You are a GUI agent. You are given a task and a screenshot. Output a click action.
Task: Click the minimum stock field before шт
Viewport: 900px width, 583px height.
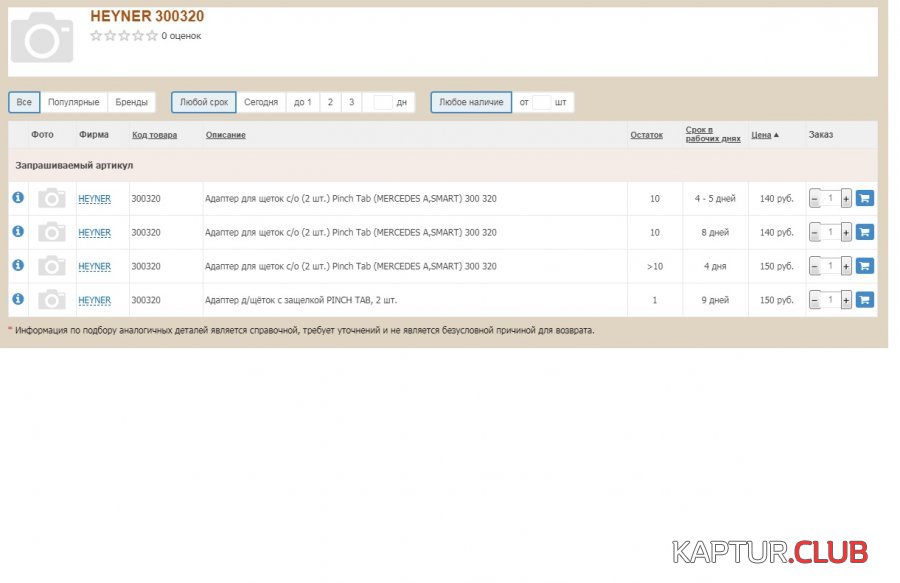click(541, 102)
